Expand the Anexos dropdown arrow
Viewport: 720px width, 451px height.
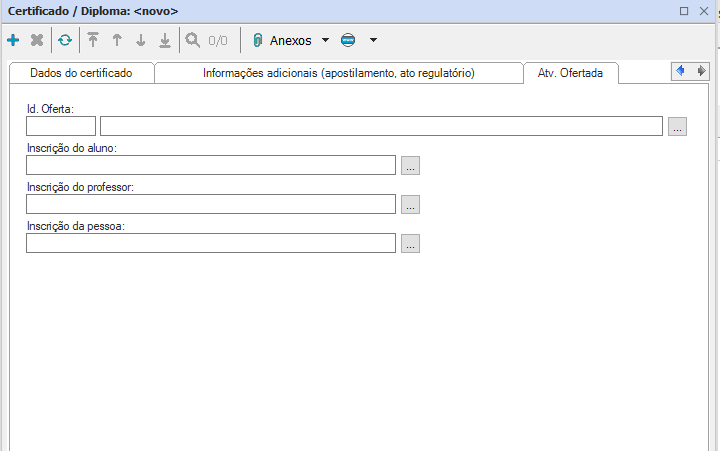325,41
